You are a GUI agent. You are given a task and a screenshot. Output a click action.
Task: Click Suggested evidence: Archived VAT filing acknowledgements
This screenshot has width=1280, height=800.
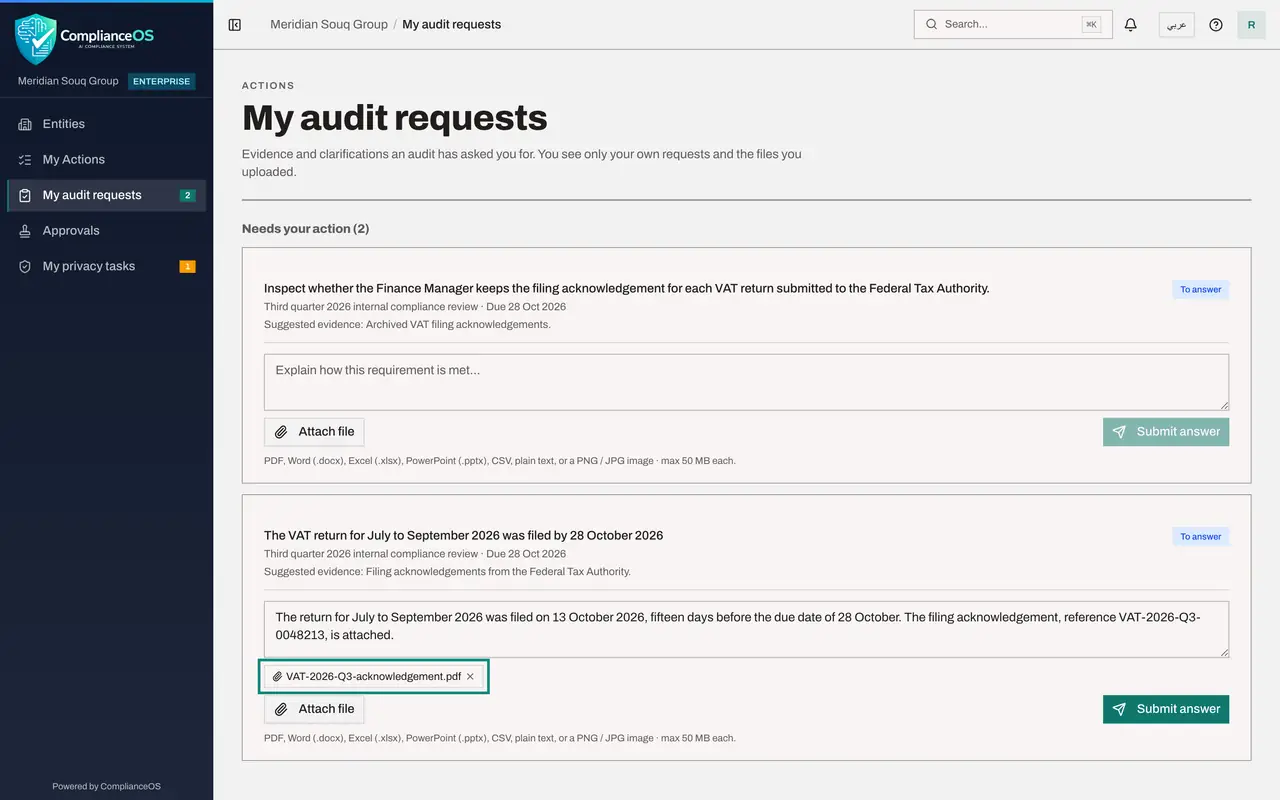[407, 325]
